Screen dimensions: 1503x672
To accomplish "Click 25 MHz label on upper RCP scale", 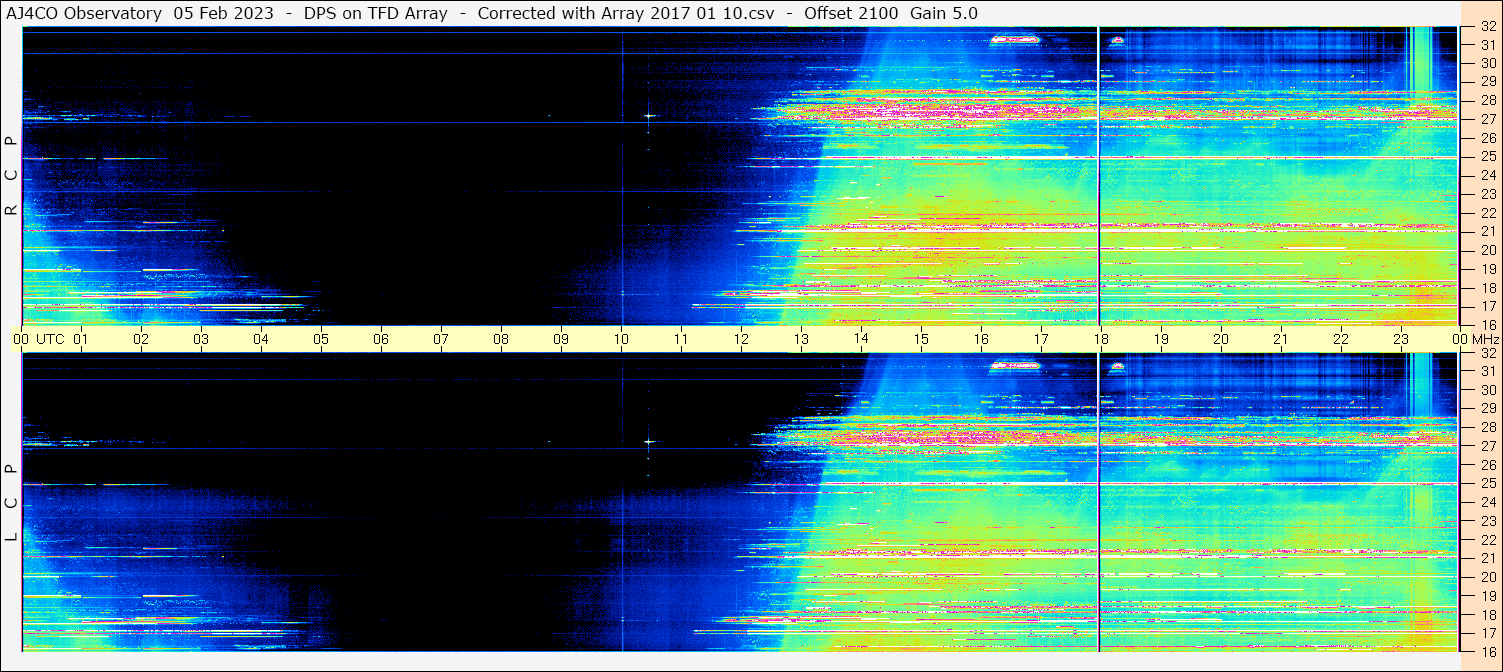I will pos(1488,157).
